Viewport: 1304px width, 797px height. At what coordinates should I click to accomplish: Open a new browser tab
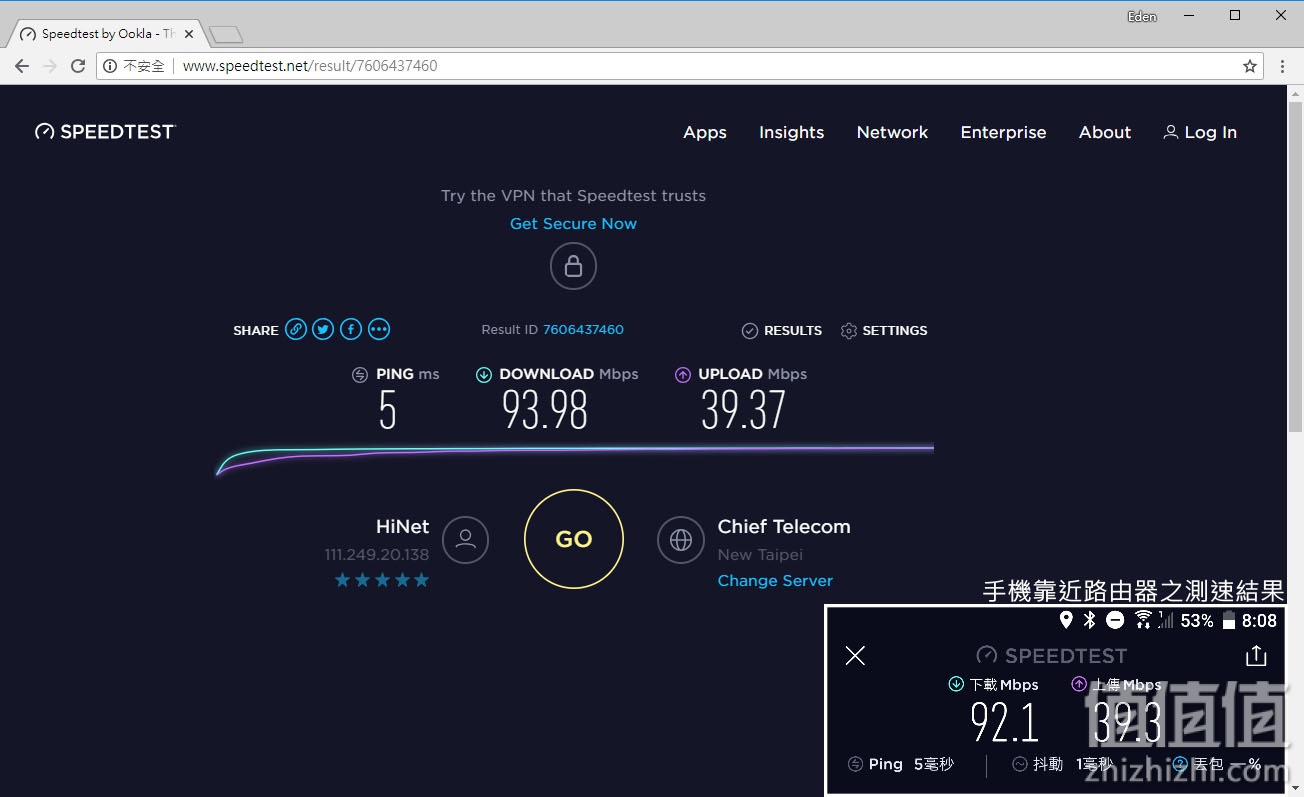pyautogui.click(x=226, y=35)
